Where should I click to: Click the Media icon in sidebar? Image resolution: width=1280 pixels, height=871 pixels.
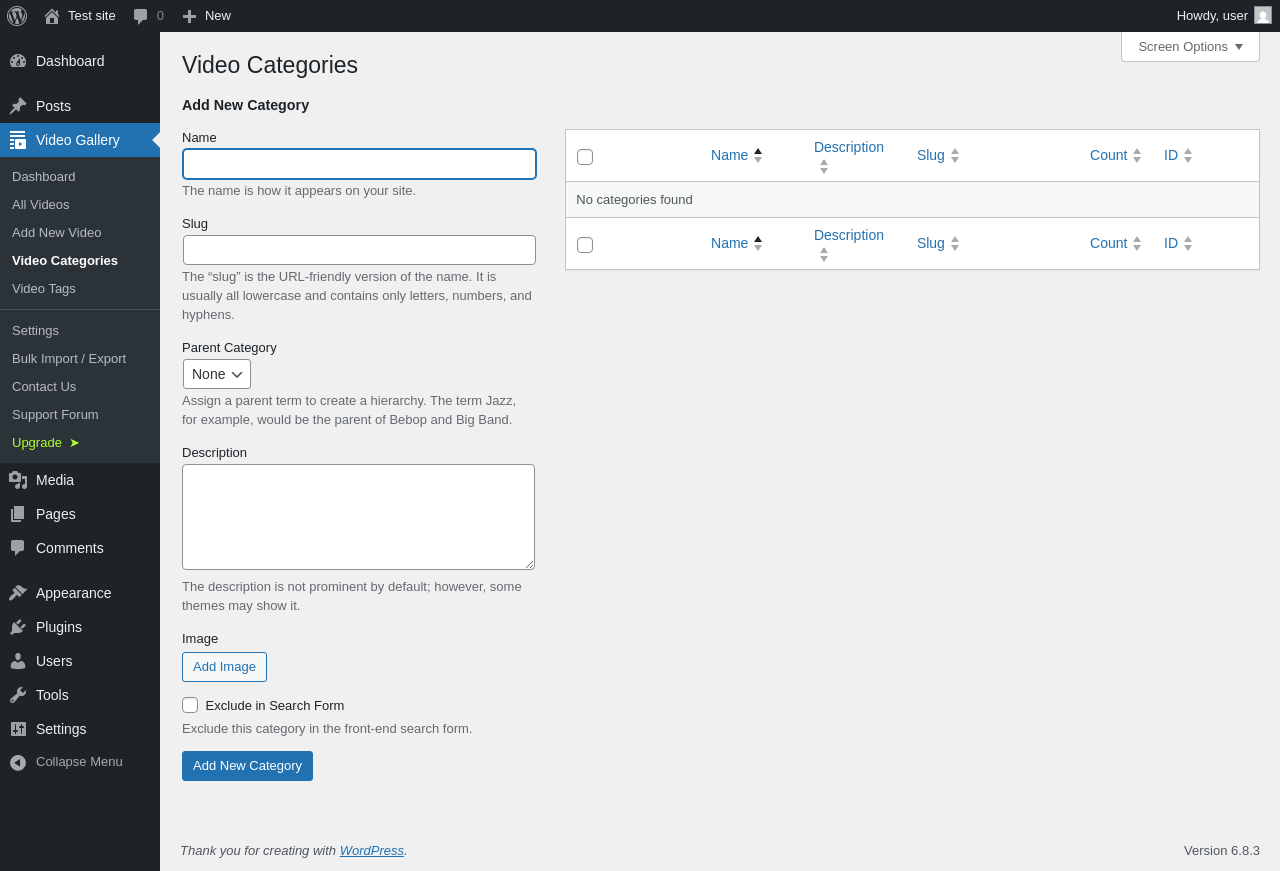18,480
